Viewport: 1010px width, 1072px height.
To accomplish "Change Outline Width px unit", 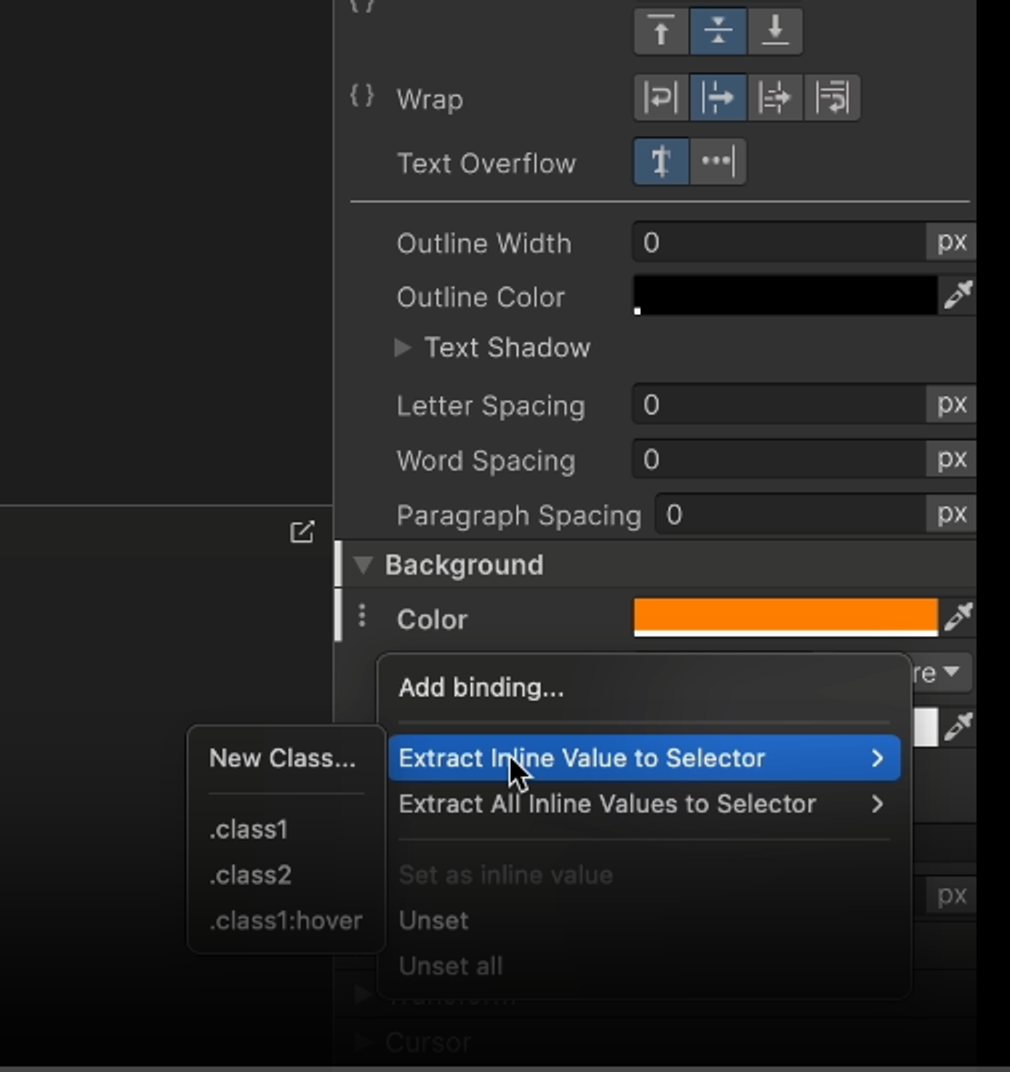I will point(951,241).
